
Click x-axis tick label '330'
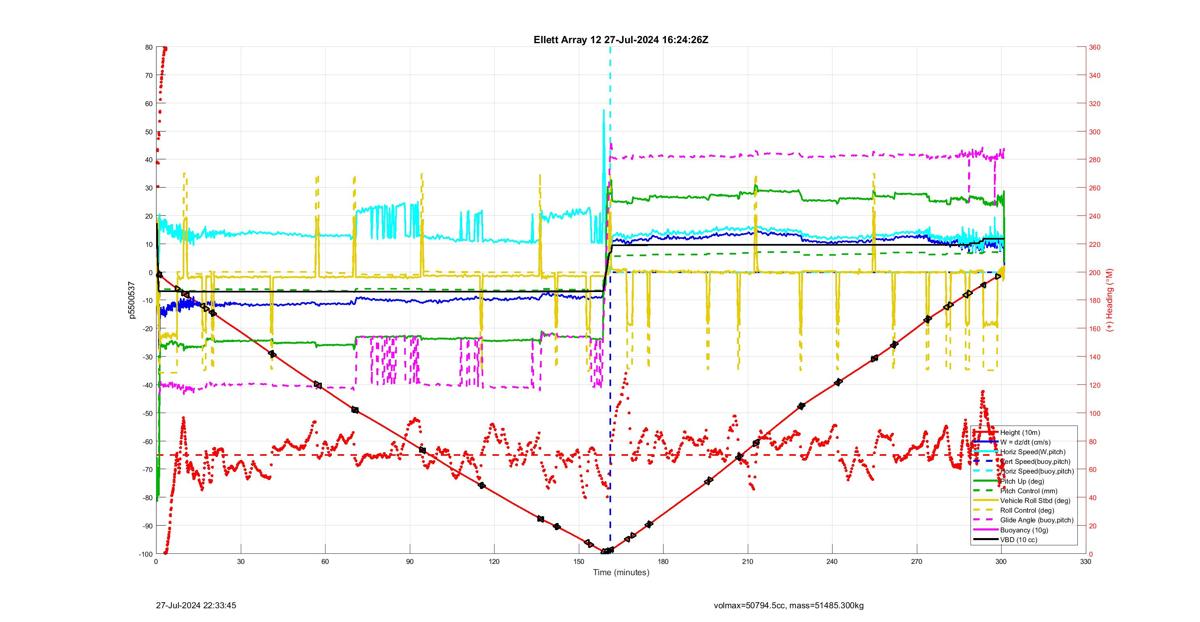[x=1086, y=562]
